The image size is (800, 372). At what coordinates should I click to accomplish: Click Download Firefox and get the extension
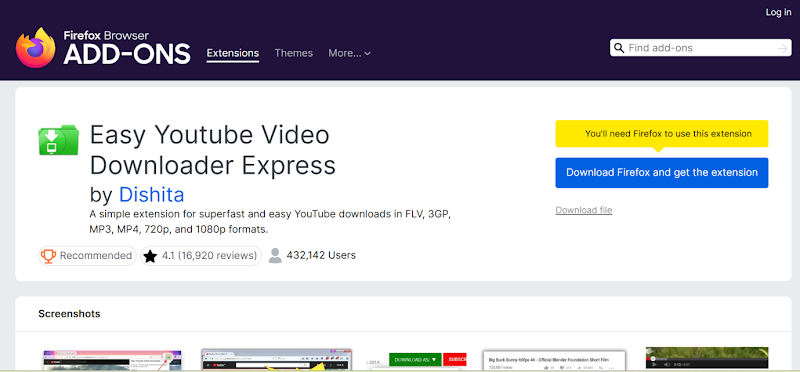coord(662,172)
